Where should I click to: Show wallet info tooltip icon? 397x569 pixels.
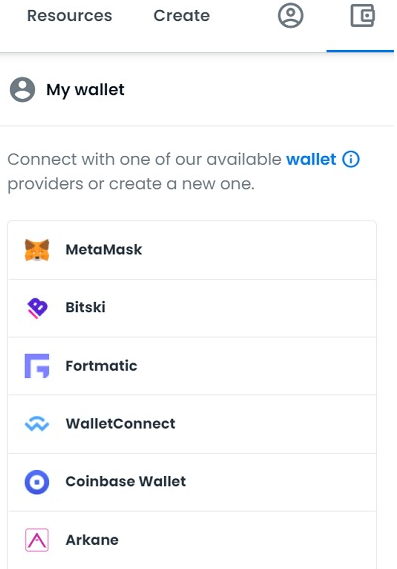(x=351, y=159)
